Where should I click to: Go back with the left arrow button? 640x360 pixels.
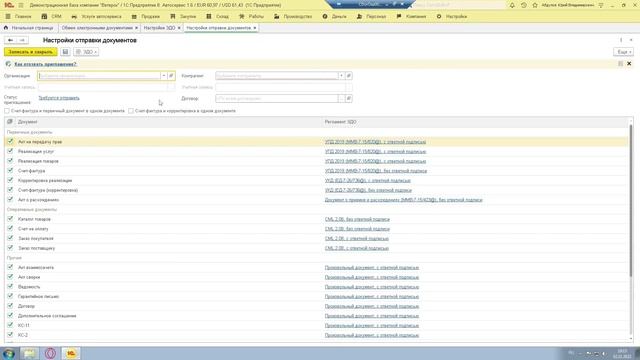(x=10, y=40)
